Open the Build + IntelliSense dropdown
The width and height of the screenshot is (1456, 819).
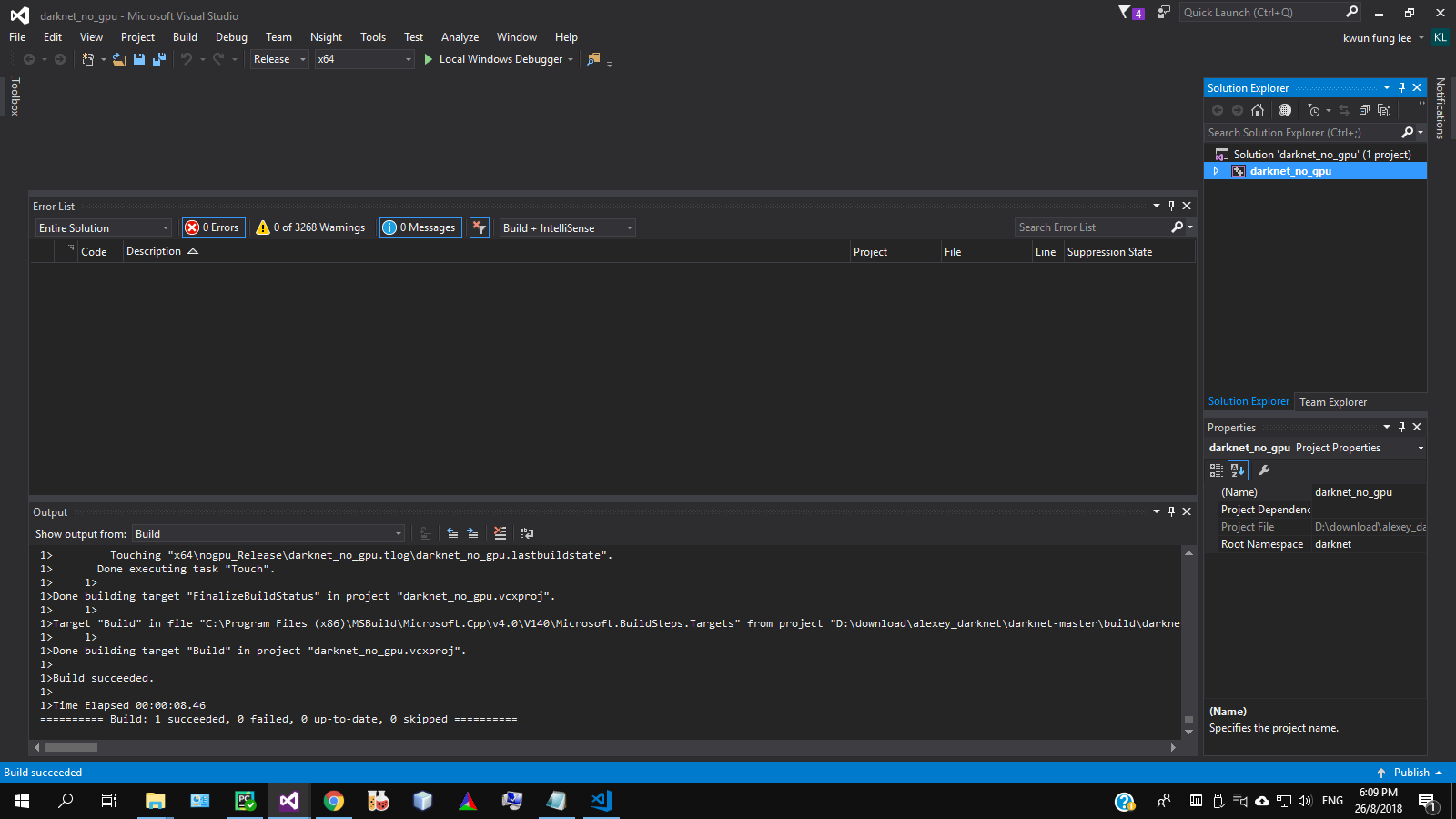[567, 227]
